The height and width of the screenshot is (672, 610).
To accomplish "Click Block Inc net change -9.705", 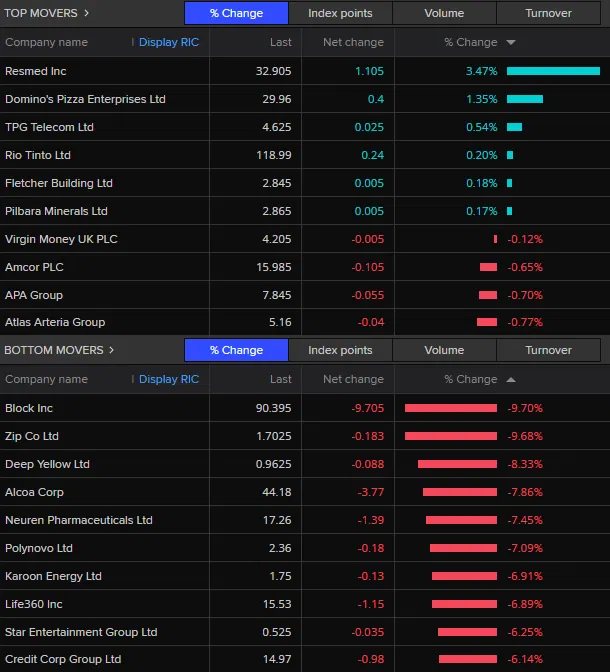I will tap(367, 408).
